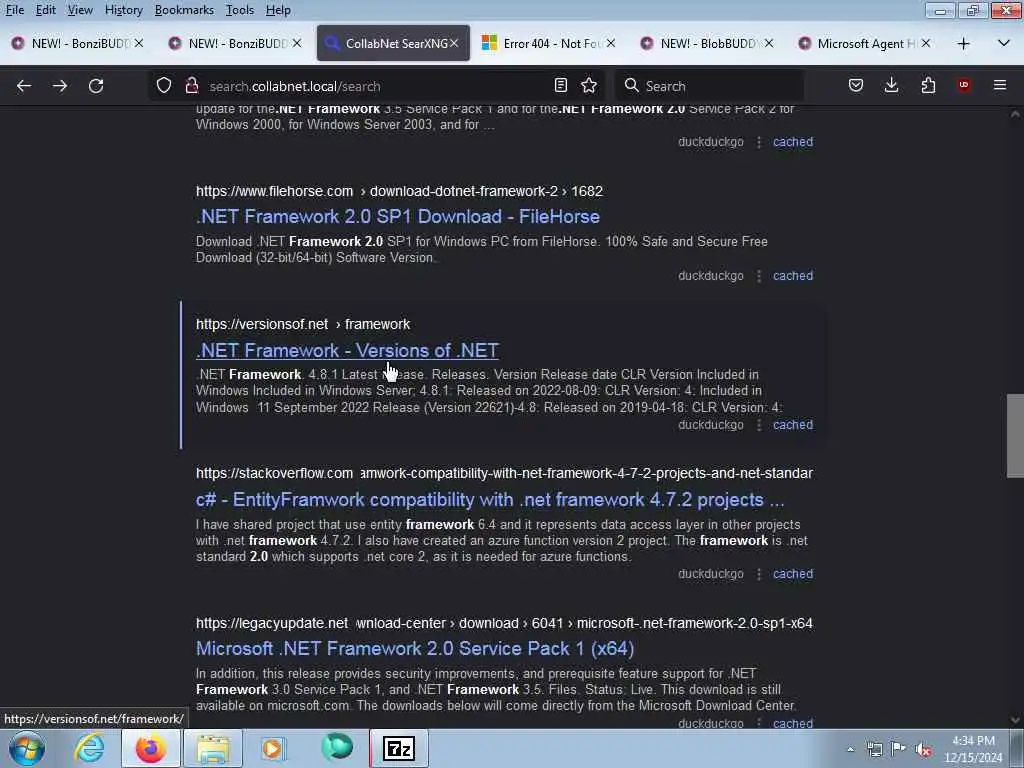This screenshot has height=768, width=1024.
Task: Close the Error 404 - Not Found tab
Action: pos(611,43)
